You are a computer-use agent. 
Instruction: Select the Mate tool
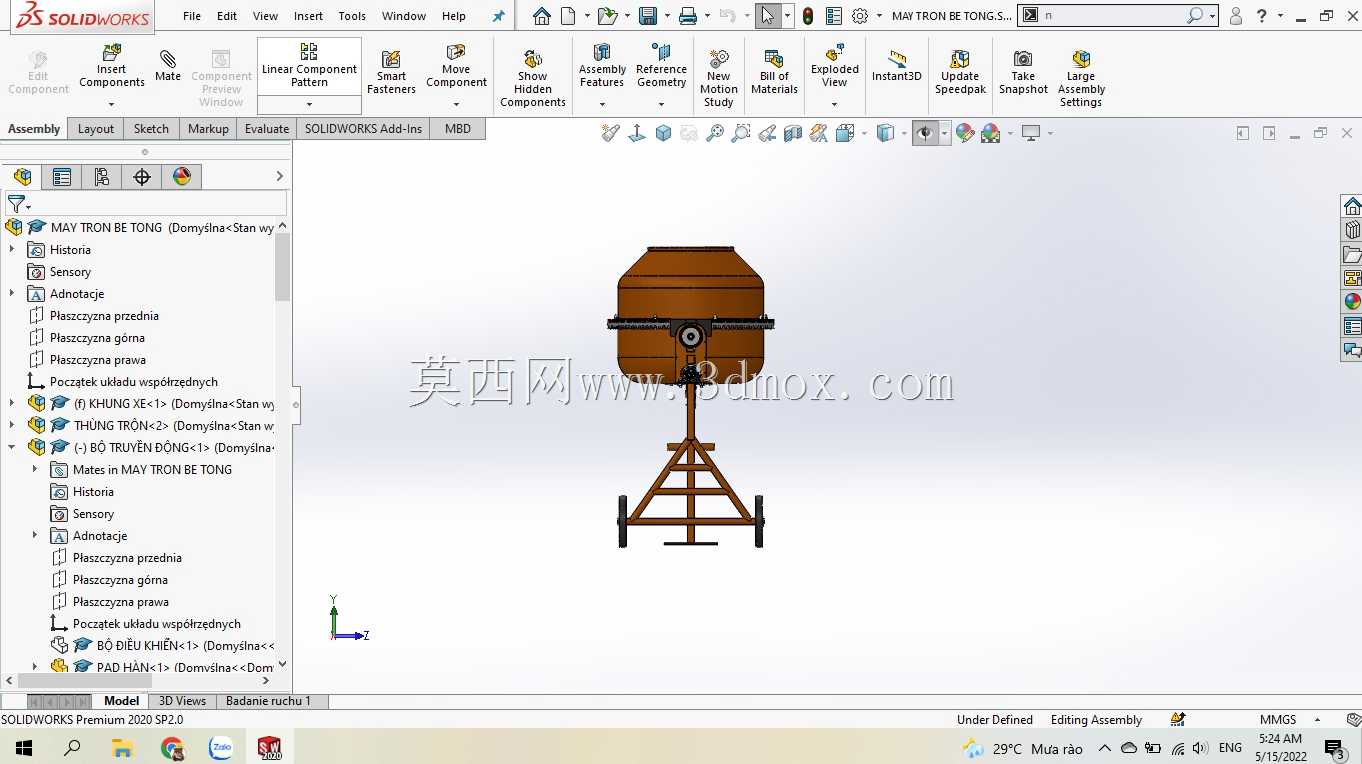point(168,66)
